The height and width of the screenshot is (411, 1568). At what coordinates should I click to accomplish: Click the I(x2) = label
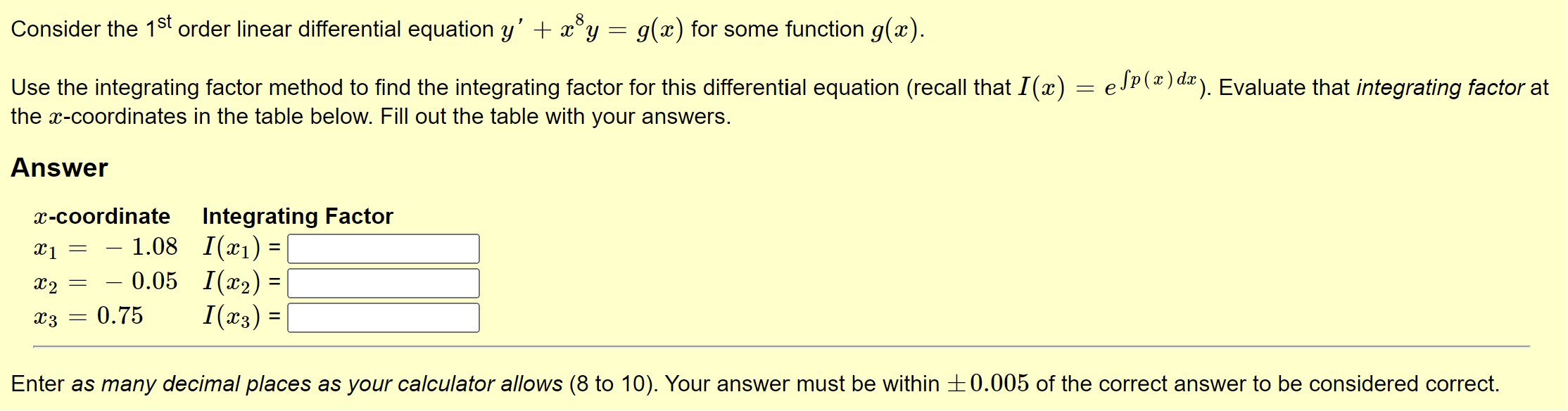[x=241, y=282]
